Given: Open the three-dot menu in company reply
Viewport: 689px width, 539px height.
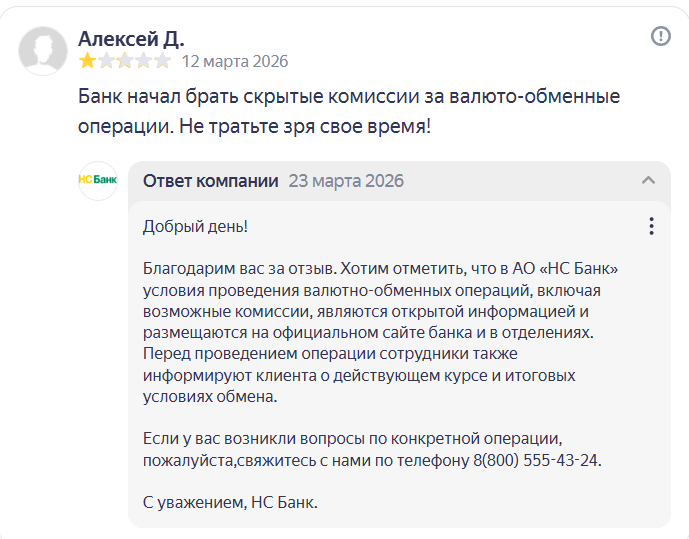Looking at the screenshot, I should (x=651, y=226).
